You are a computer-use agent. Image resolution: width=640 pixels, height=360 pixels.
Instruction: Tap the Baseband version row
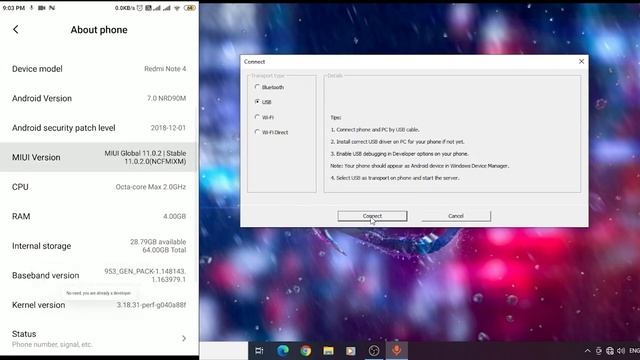click(x=98, y=276)
